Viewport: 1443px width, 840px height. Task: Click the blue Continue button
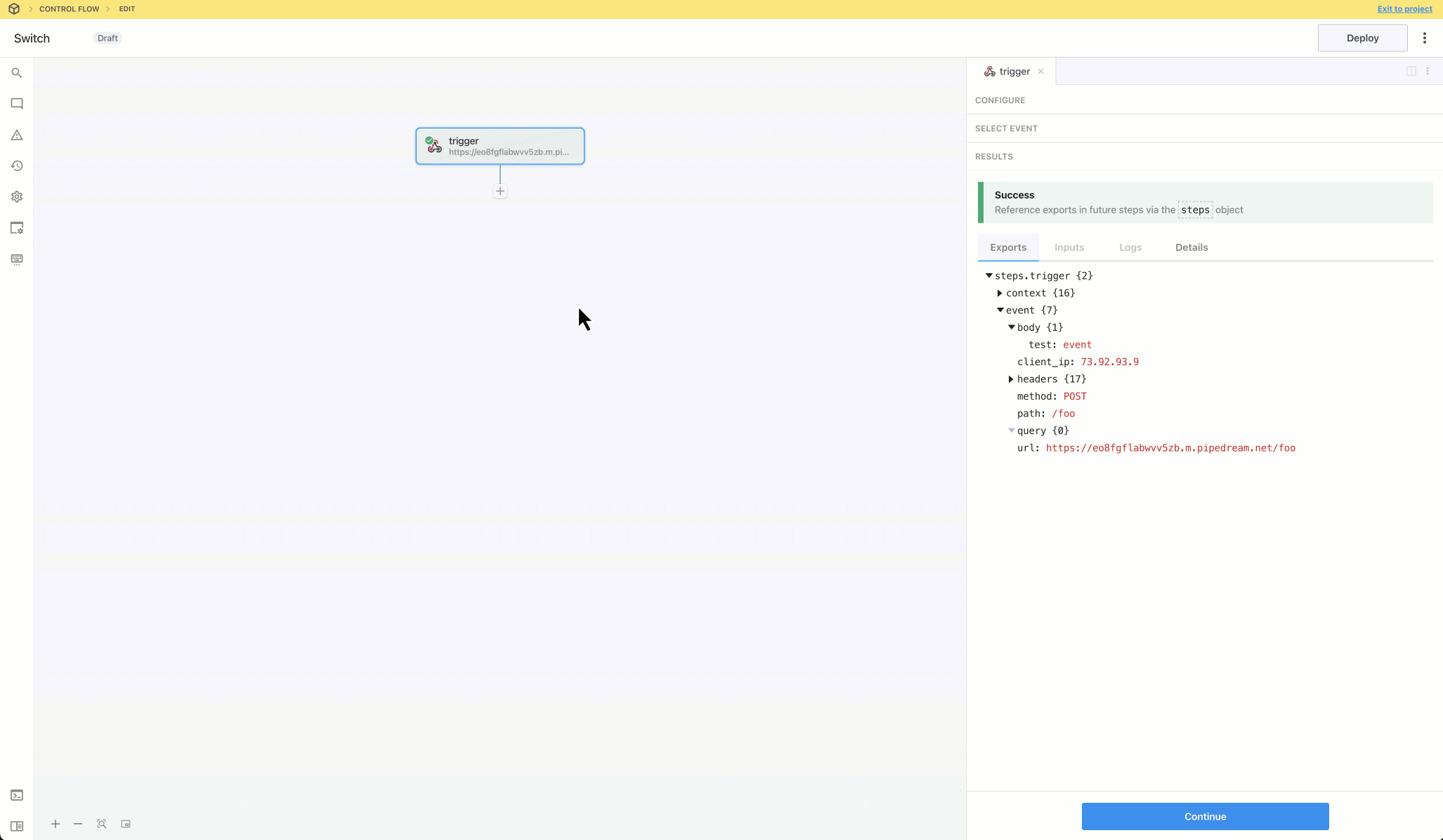(x=1204, y=816)
